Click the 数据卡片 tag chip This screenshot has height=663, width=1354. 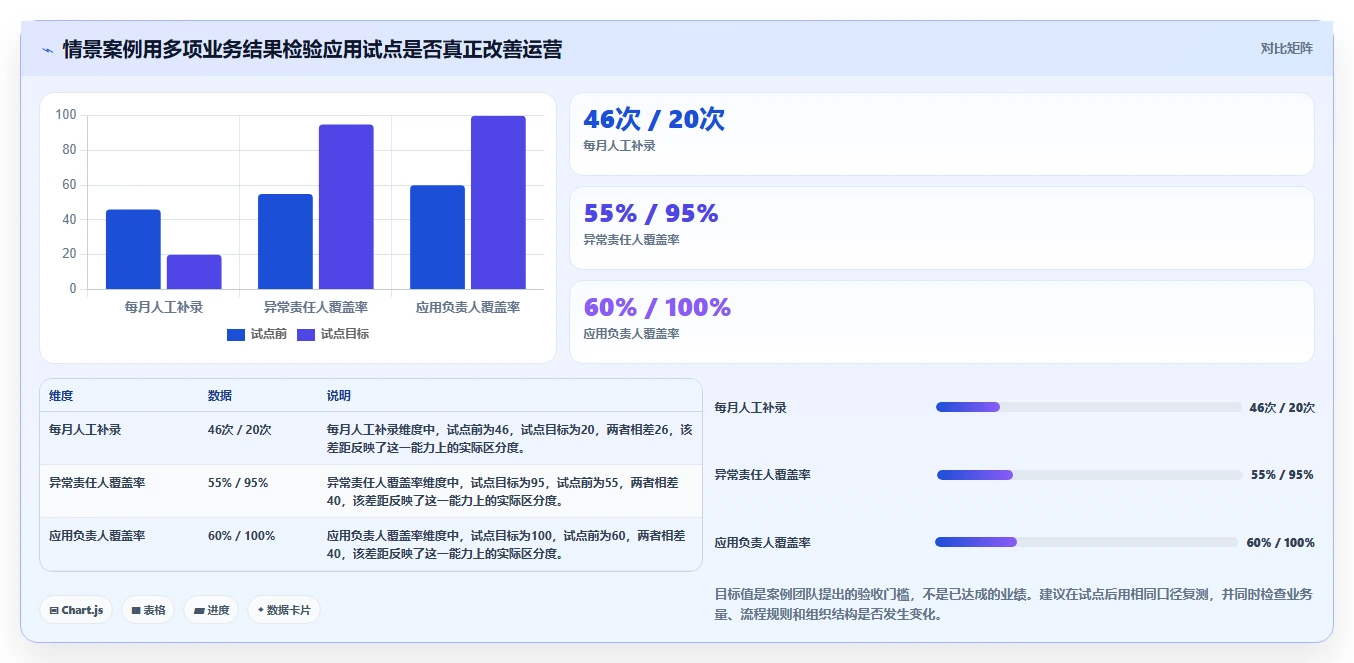click(284, 610)
